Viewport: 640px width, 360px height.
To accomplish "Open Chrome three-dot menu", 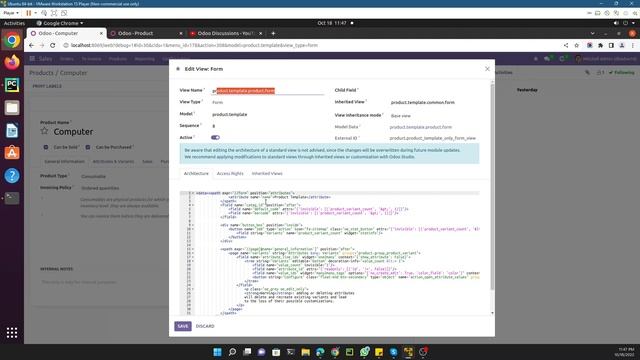I will point(633,45).
